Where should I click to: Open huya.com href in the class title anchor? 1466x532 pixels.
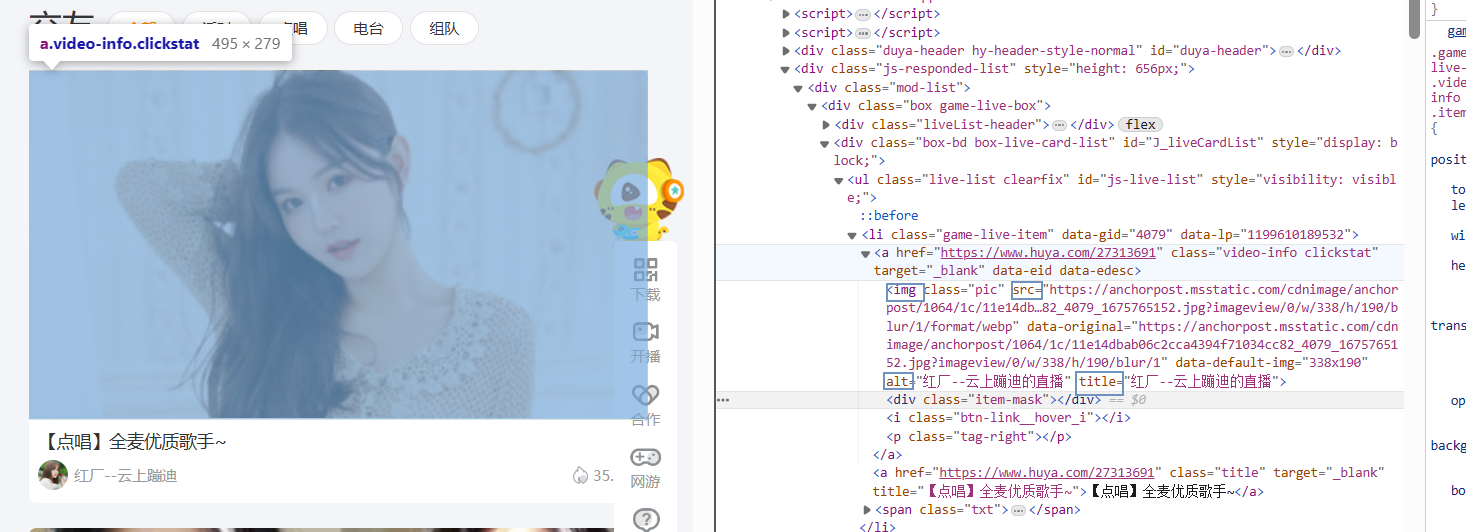[x=1048, y=473]
